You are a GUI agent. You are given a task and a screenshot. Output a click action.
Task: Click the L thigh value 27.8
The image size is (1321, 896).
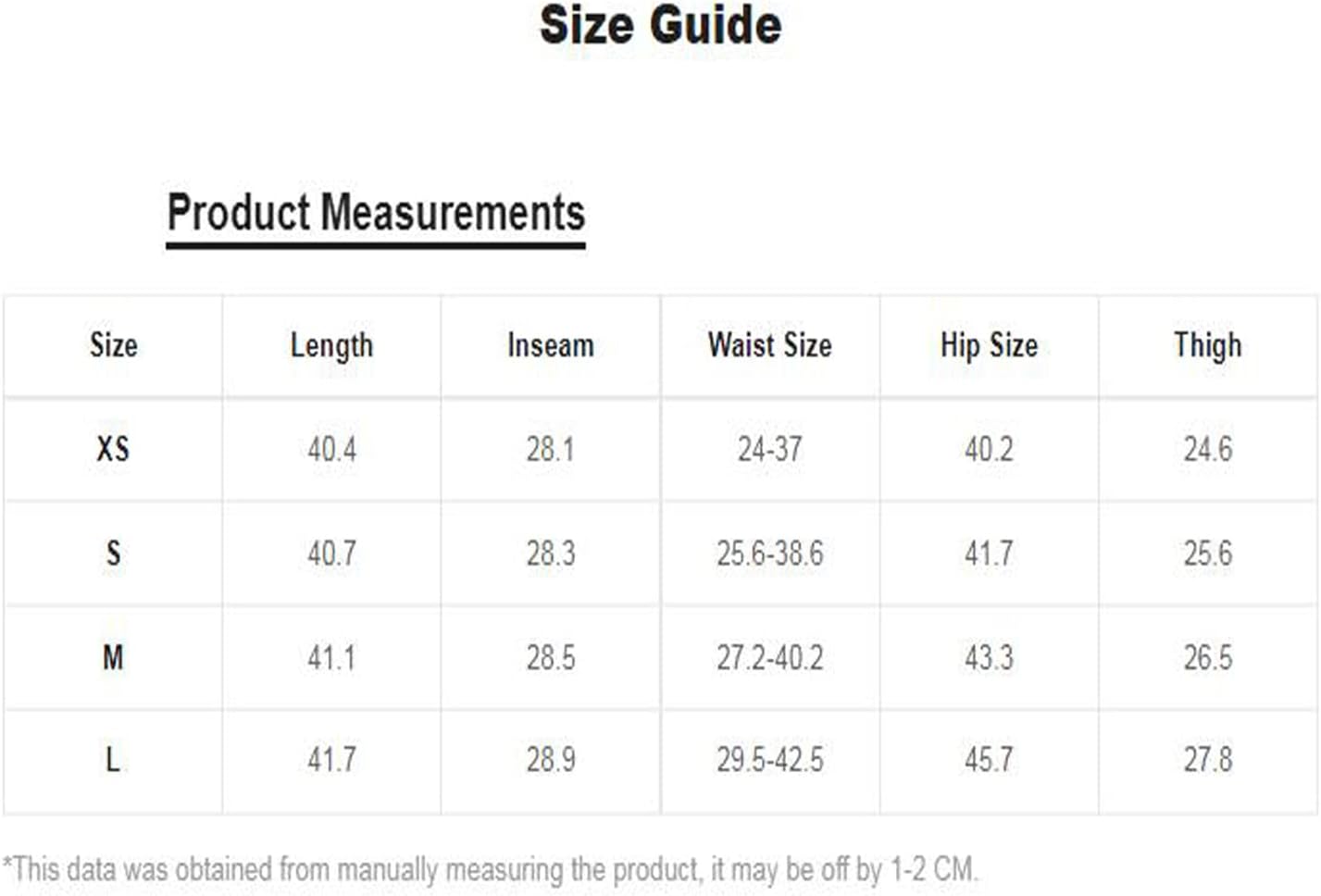click(x=1207, y=760)
